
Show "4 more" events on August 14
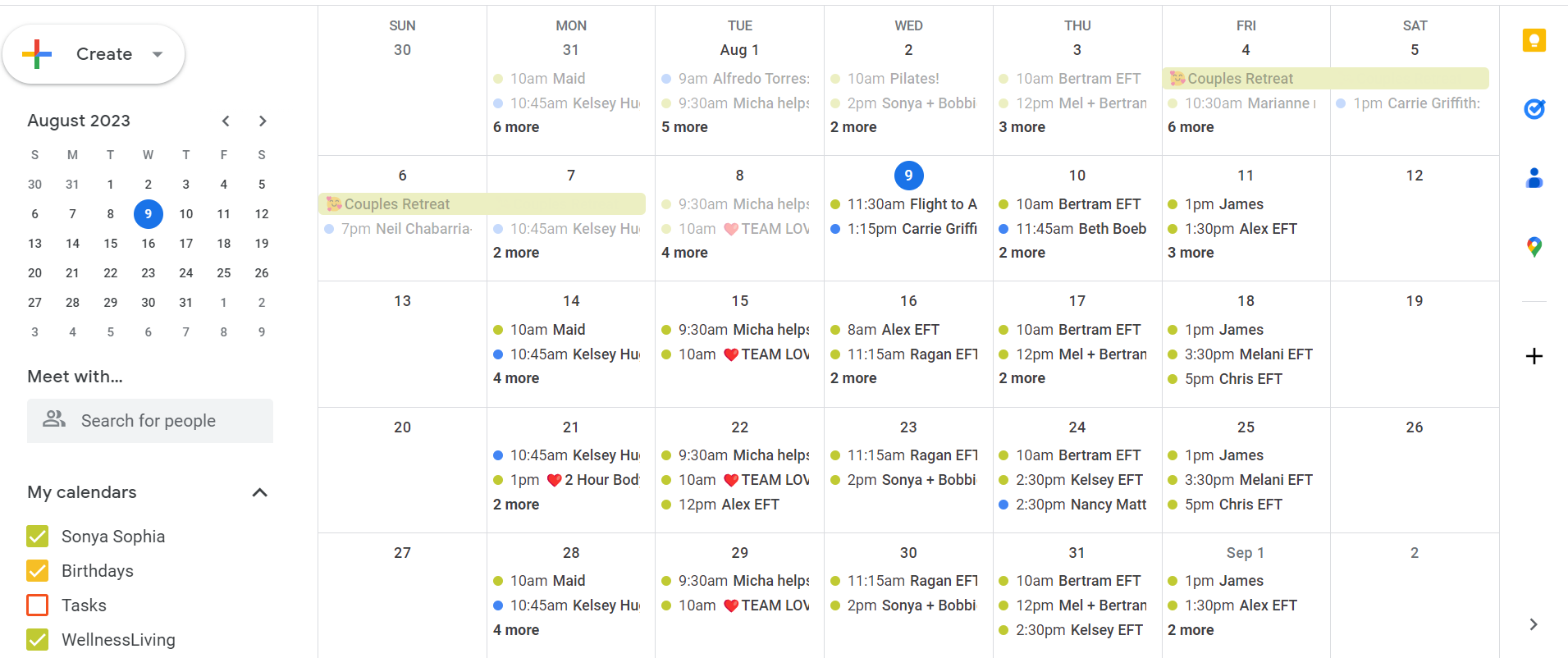(516, 378)
